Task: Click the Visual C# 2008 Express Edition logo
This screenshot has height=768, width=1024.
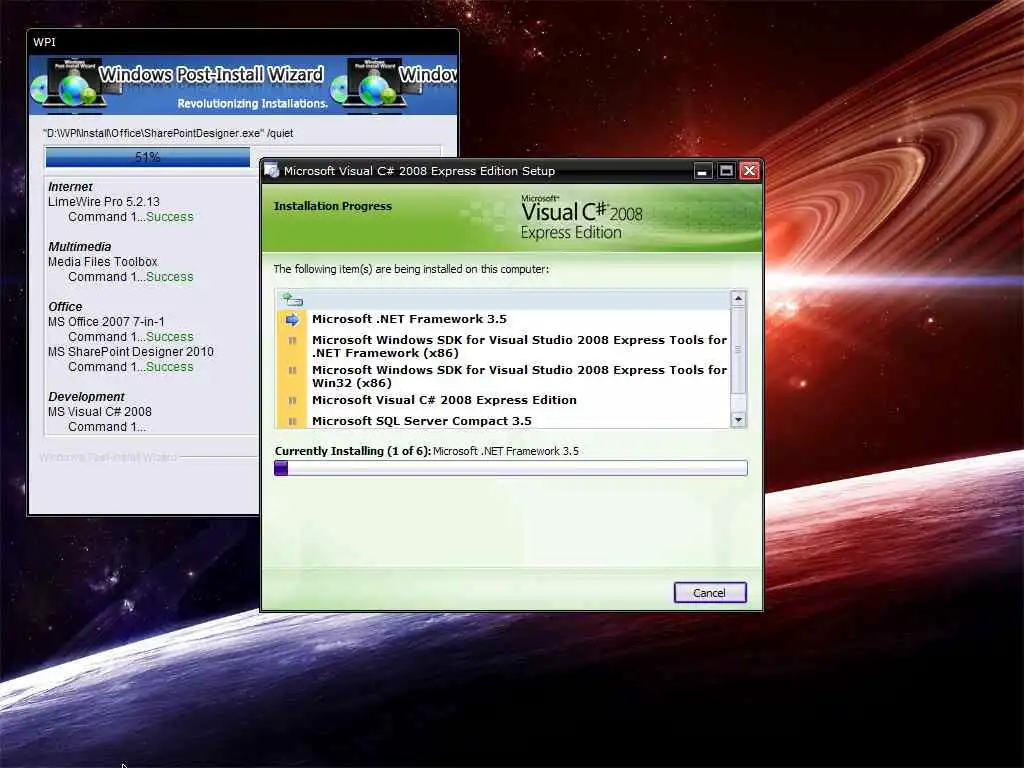Action: pos(581,217)
